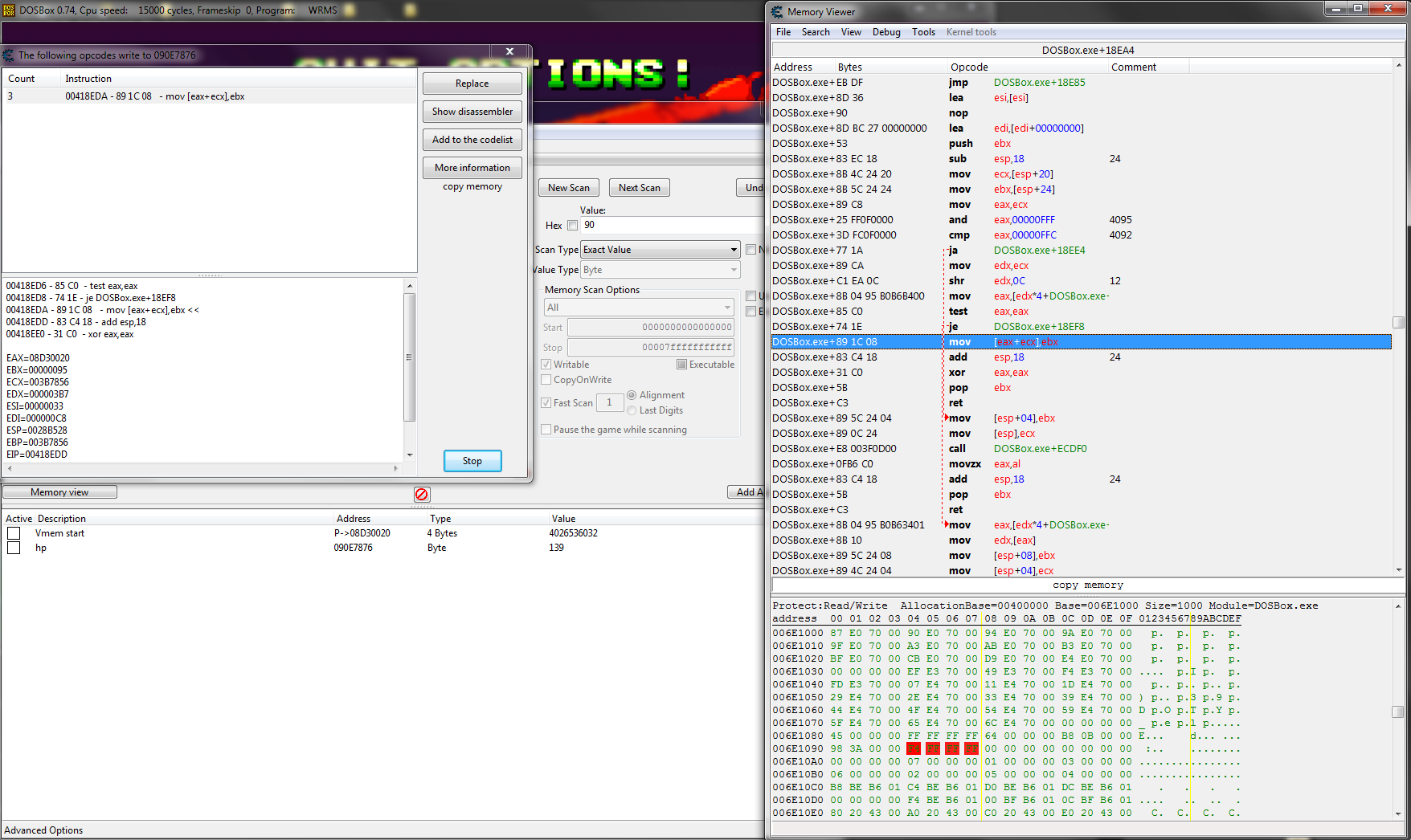Expand the Value Type dropdown
The height and width of the screenshot is (840, 1411).
(x=734, y=270)
